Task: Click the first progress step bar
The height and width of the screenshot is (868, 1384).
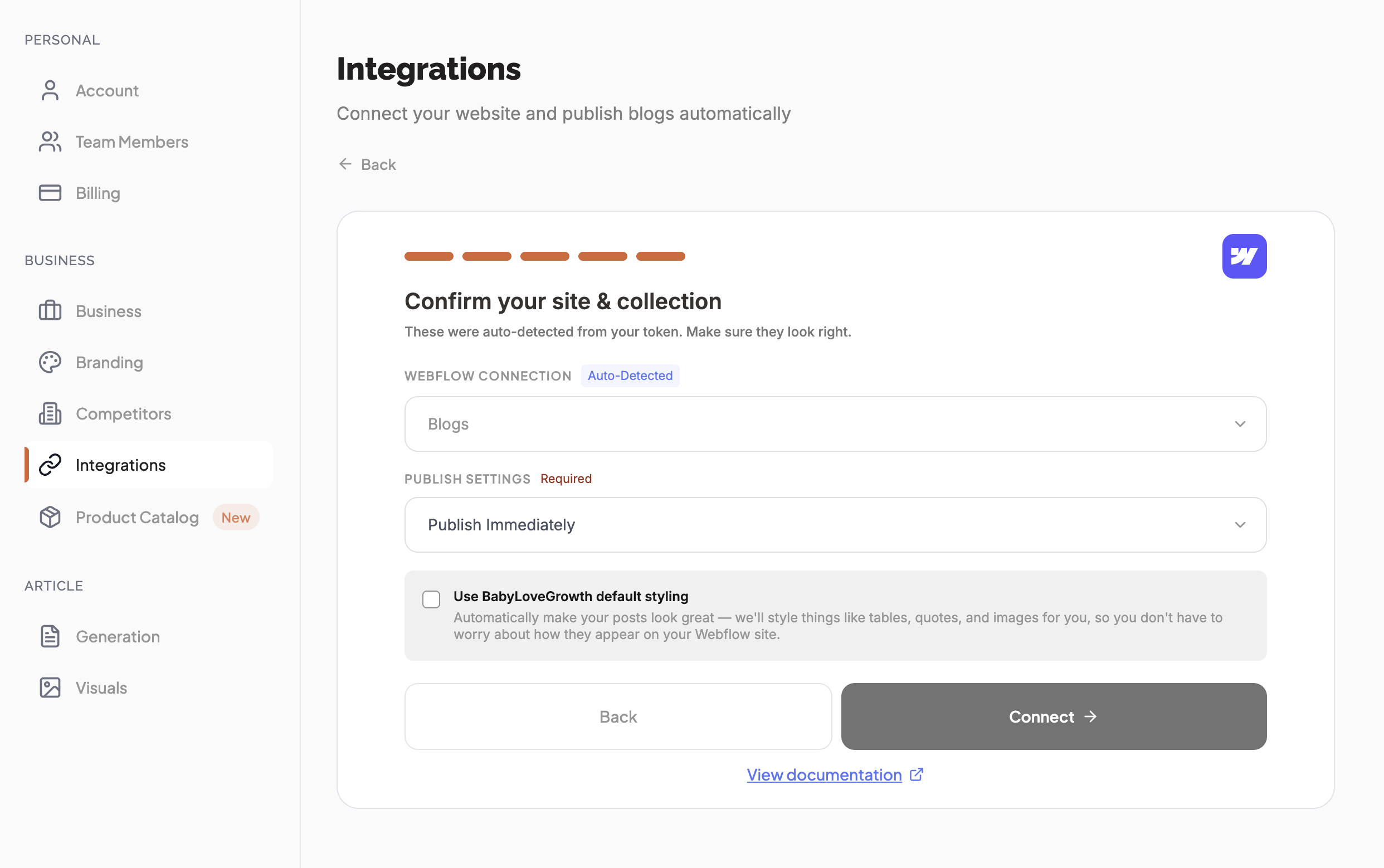Action: (429, 256)
